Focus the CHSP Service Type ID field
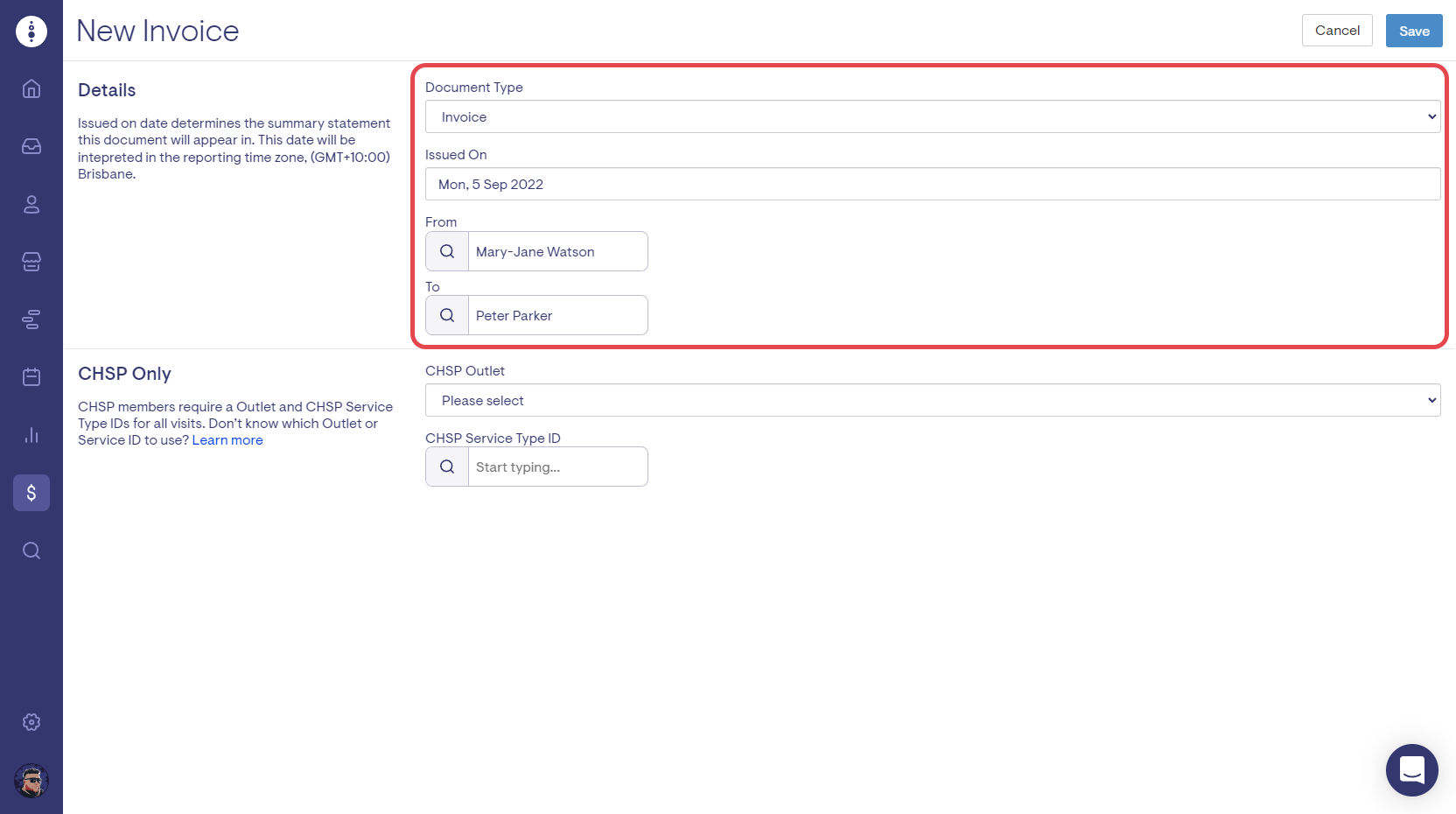The width and height of the screenshot is (1456, 814). click(557, 467)
